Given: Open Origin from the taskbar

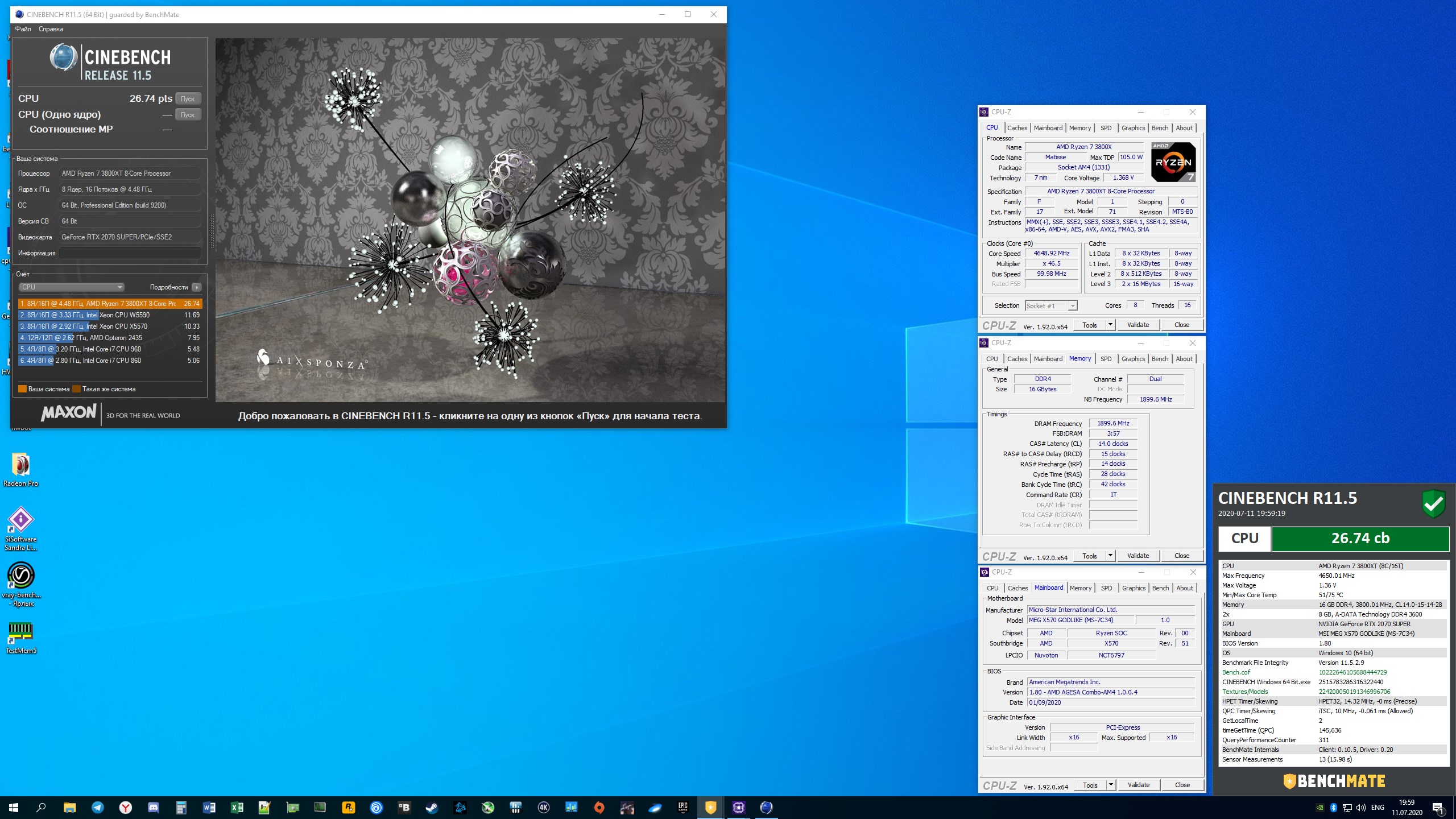Looking at the screenshot, I should coord(599,807).
